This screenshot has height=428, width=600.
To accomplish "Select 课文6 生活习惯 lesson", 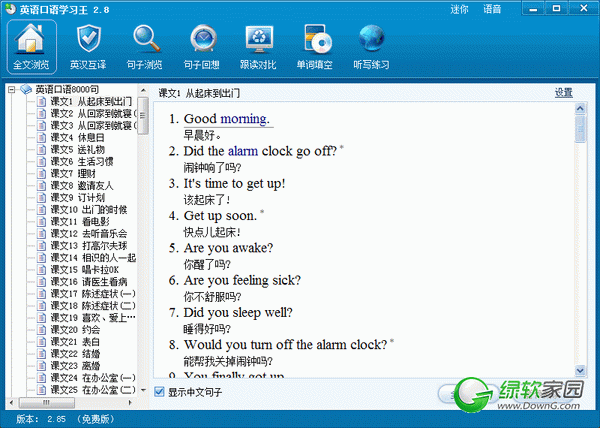I will coord(82,161).
